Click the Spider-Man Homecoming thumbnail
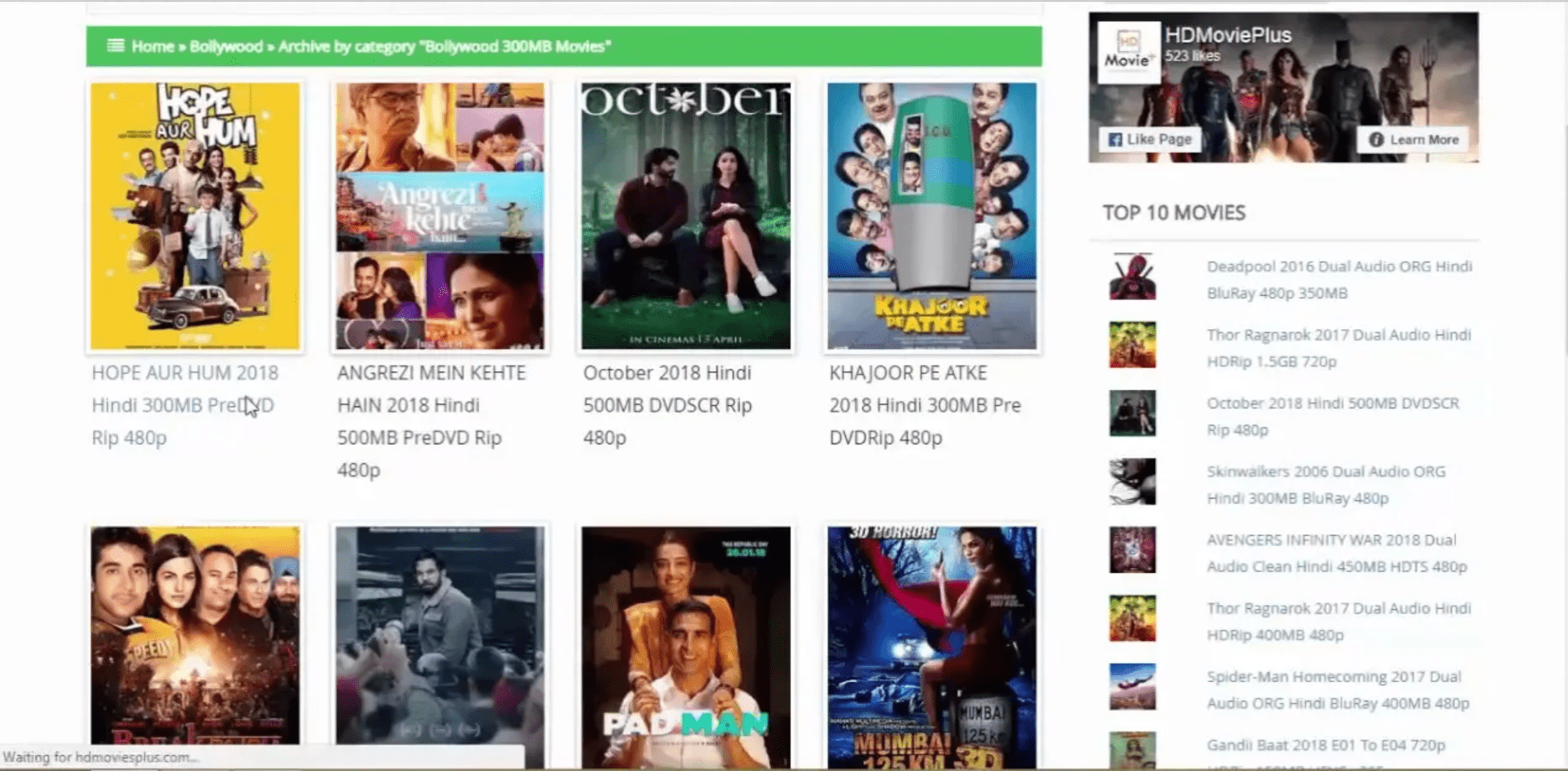Image resolution: width=1568 pixels, height=771 pixels. point(1132,687)
